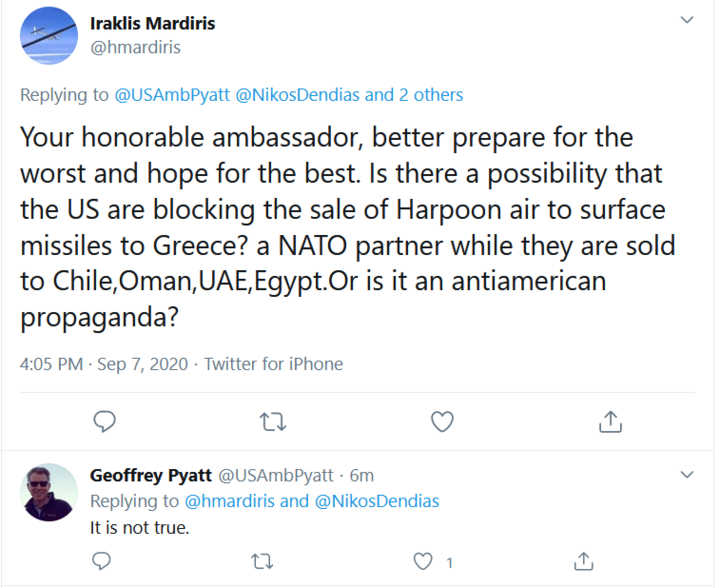Reply to Iraklis Mardiris's tweet
The height and width of the screenshot is (588, 720).
point(105,422)
